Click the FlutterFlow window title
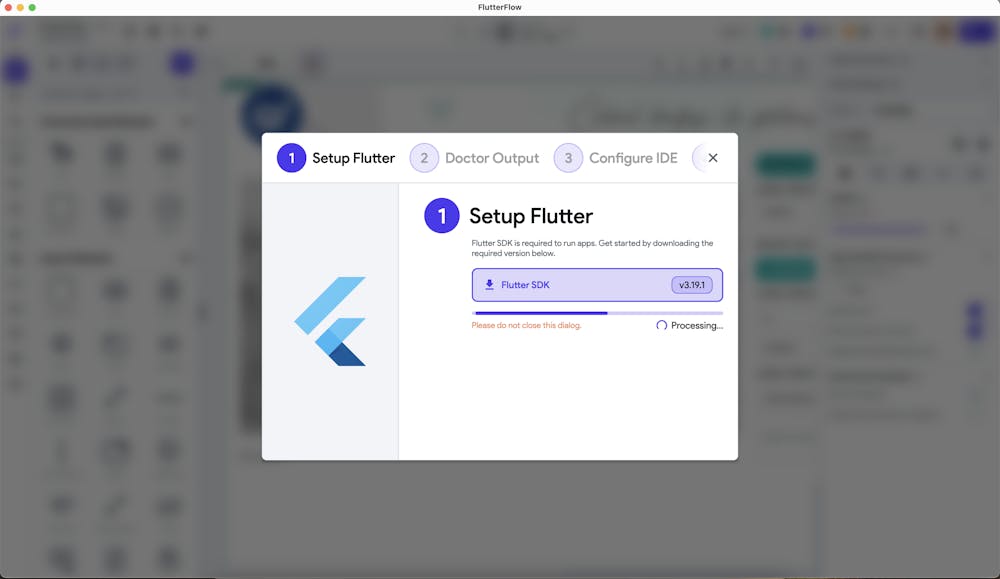 click(x=500, y=8)
